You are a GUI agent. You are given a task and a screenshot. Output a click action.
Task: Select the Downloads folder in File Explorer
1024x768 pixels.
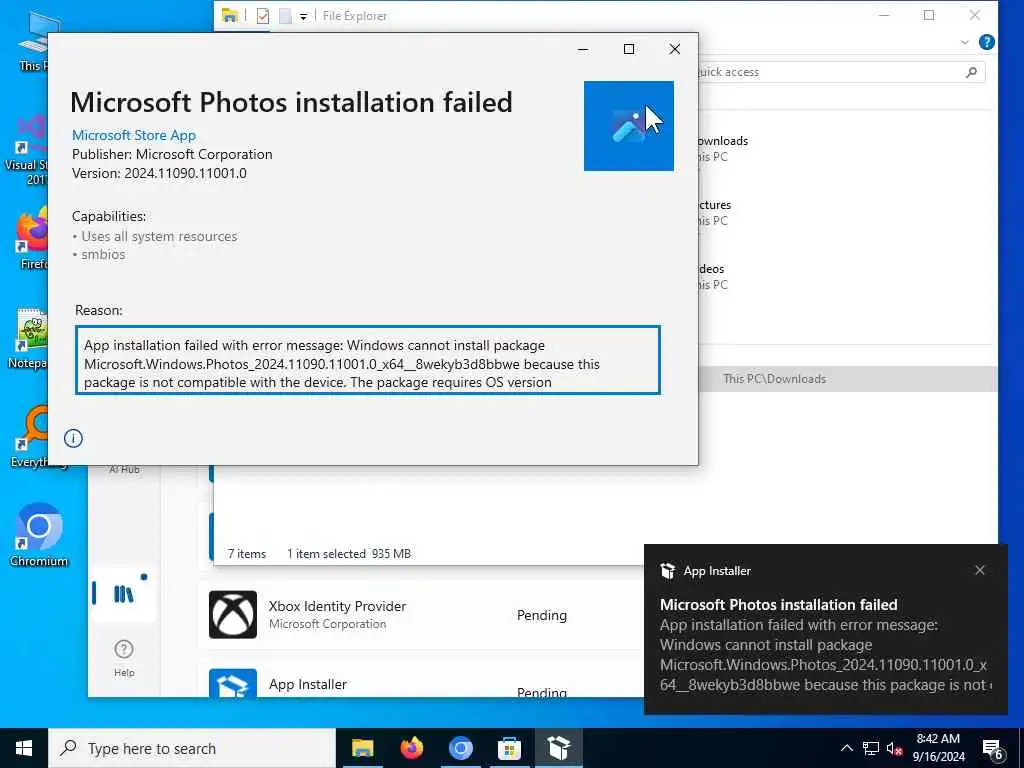coord(722,148)
